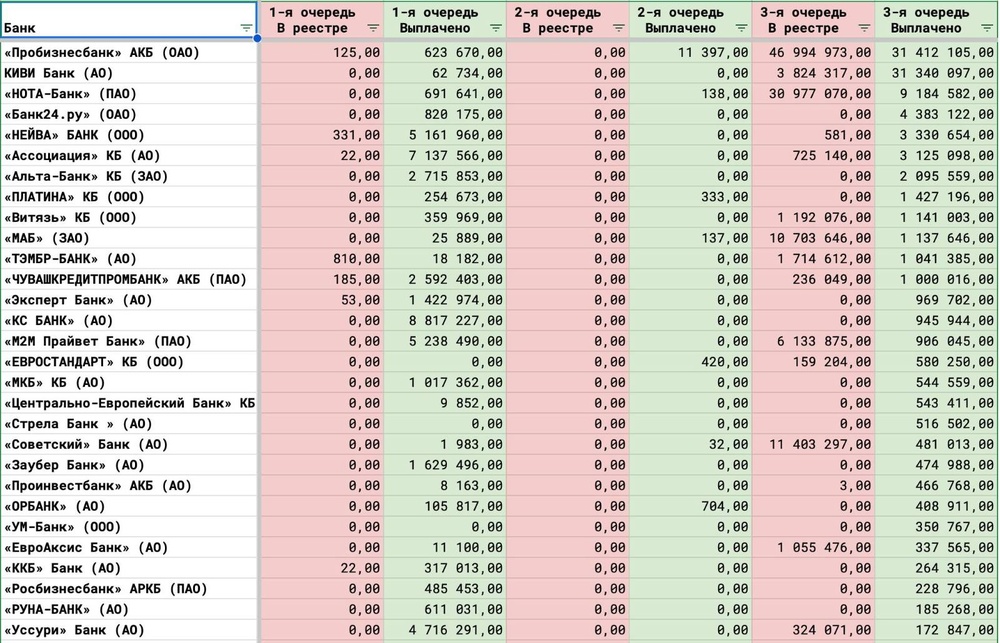
Task: Select the 704,00 cell in ОРБАНК row
Action: [690, 506]
